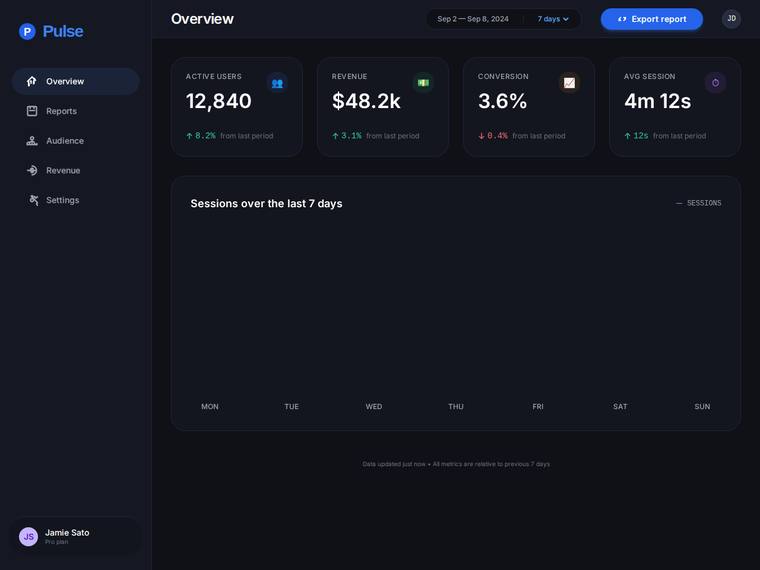Click the Export report button
The height and width of the screenshot is (570, 760).
click(651, 19)
